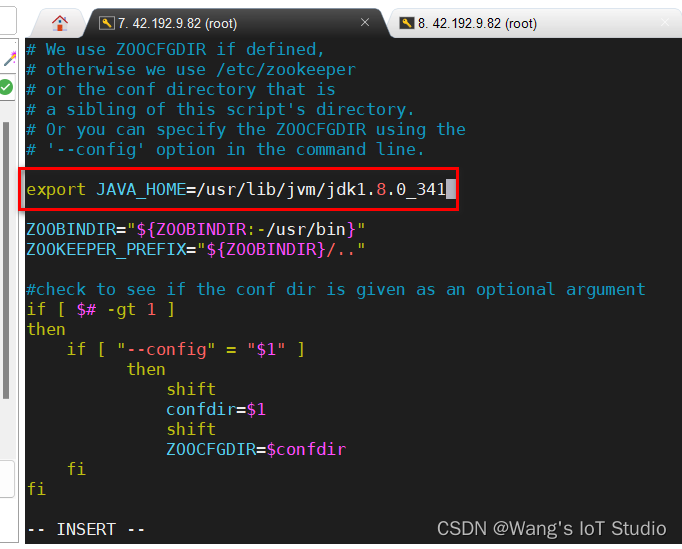Click the '-- INSERT --' mode indicator
682x549 pixels.
click(86, 529)
